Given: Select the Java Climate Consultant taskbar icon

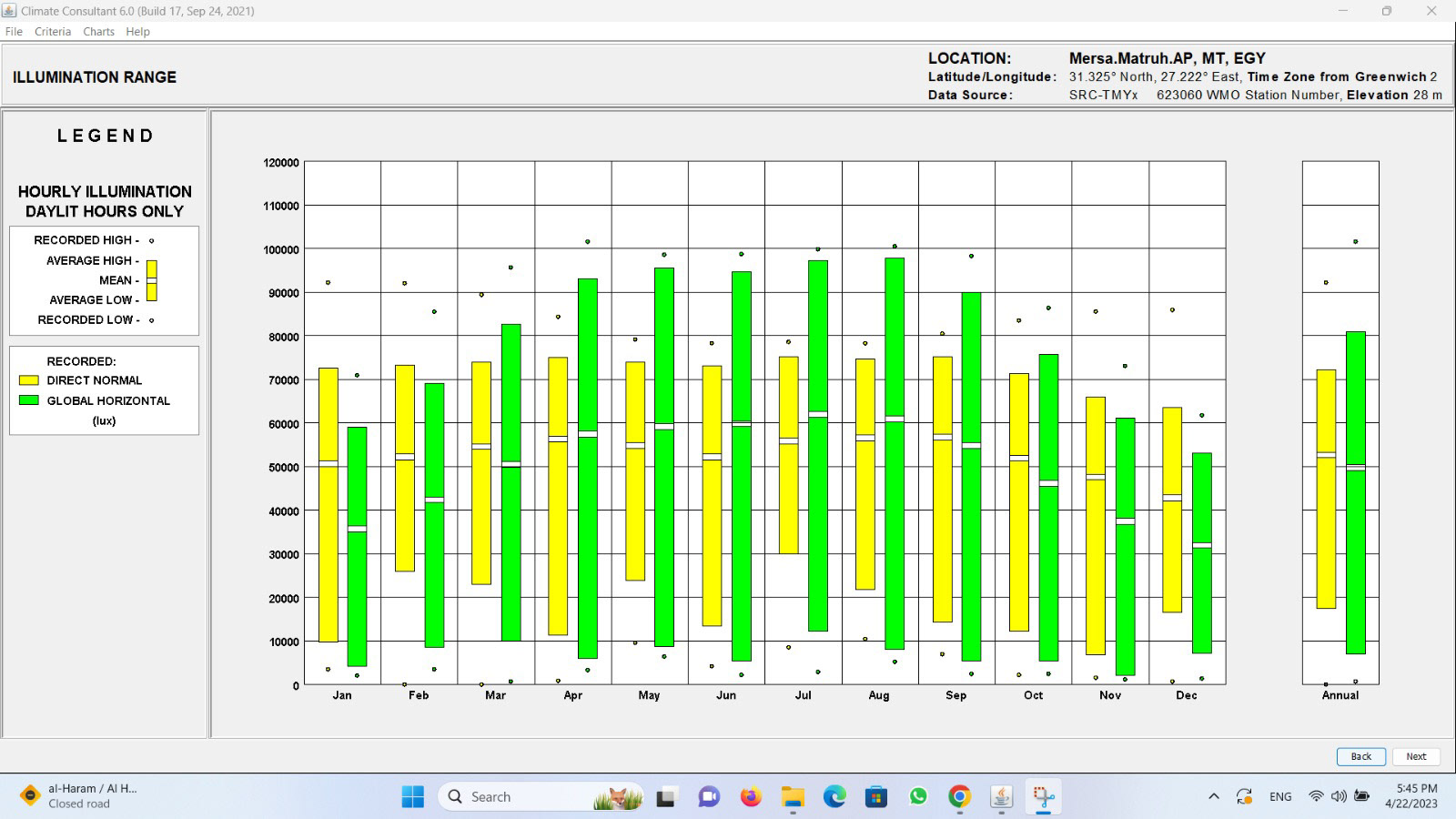Looking at the screenshot, I should coord(1001,797).
